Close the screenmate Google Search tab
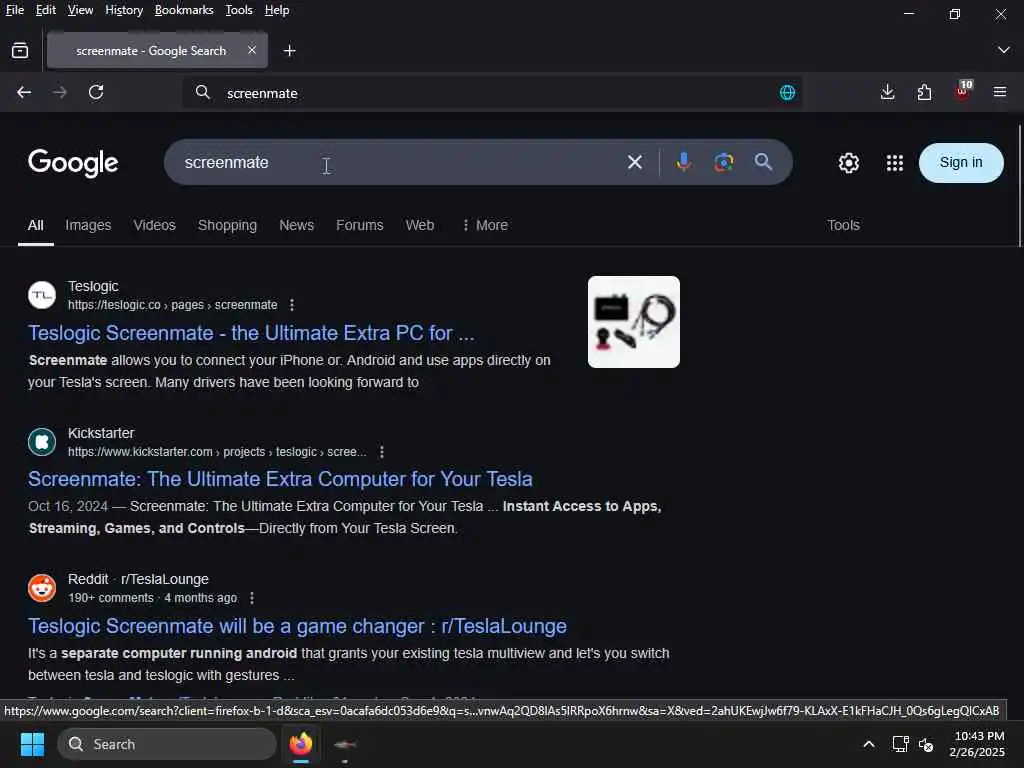The image size is (1024, 768). point(251,50)
